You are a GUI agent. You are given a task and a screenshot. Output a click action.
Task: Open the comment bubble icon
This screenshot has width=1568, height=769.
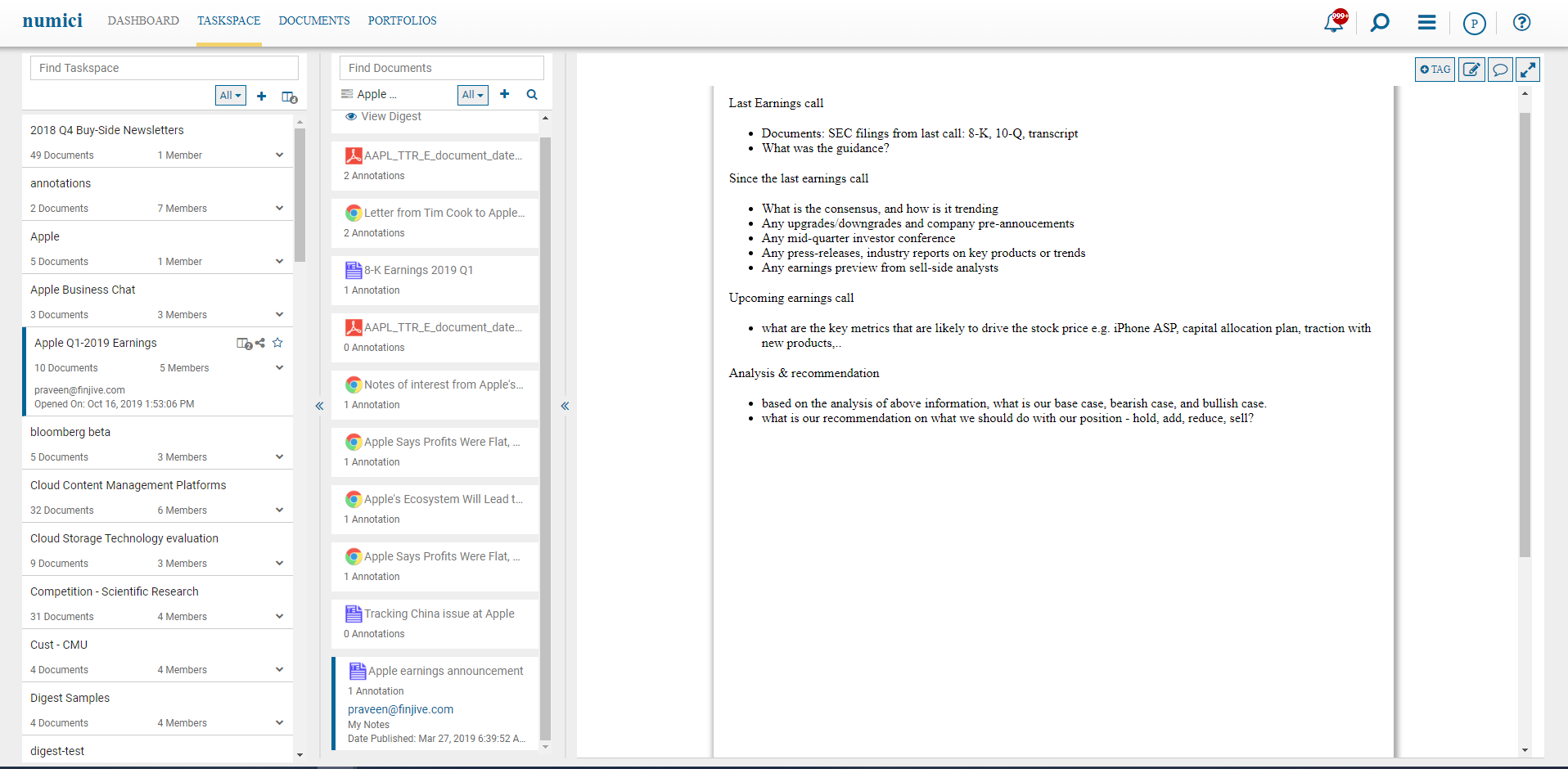click(1500, 70)
